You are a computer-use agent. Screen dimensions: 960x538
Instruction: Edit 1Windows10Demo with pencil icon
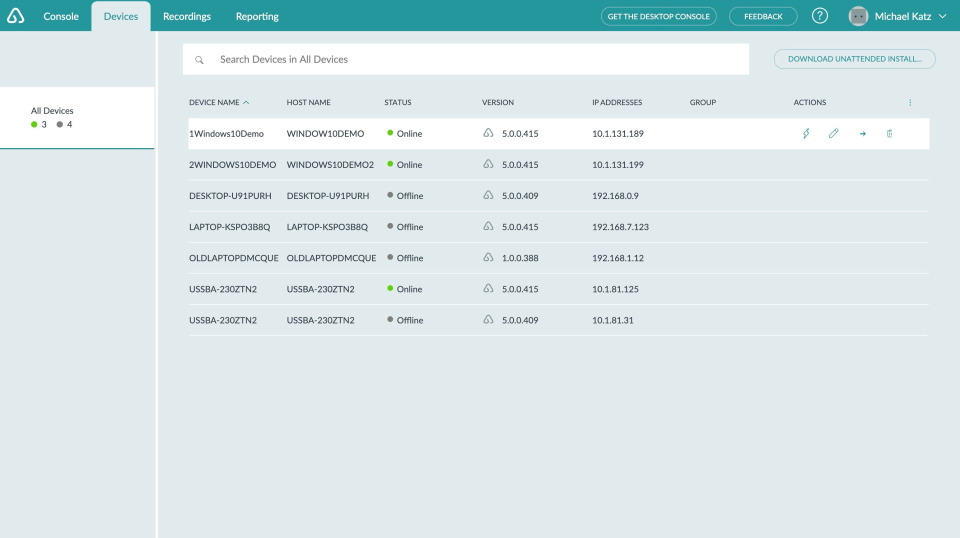click(x=833, y=133)
